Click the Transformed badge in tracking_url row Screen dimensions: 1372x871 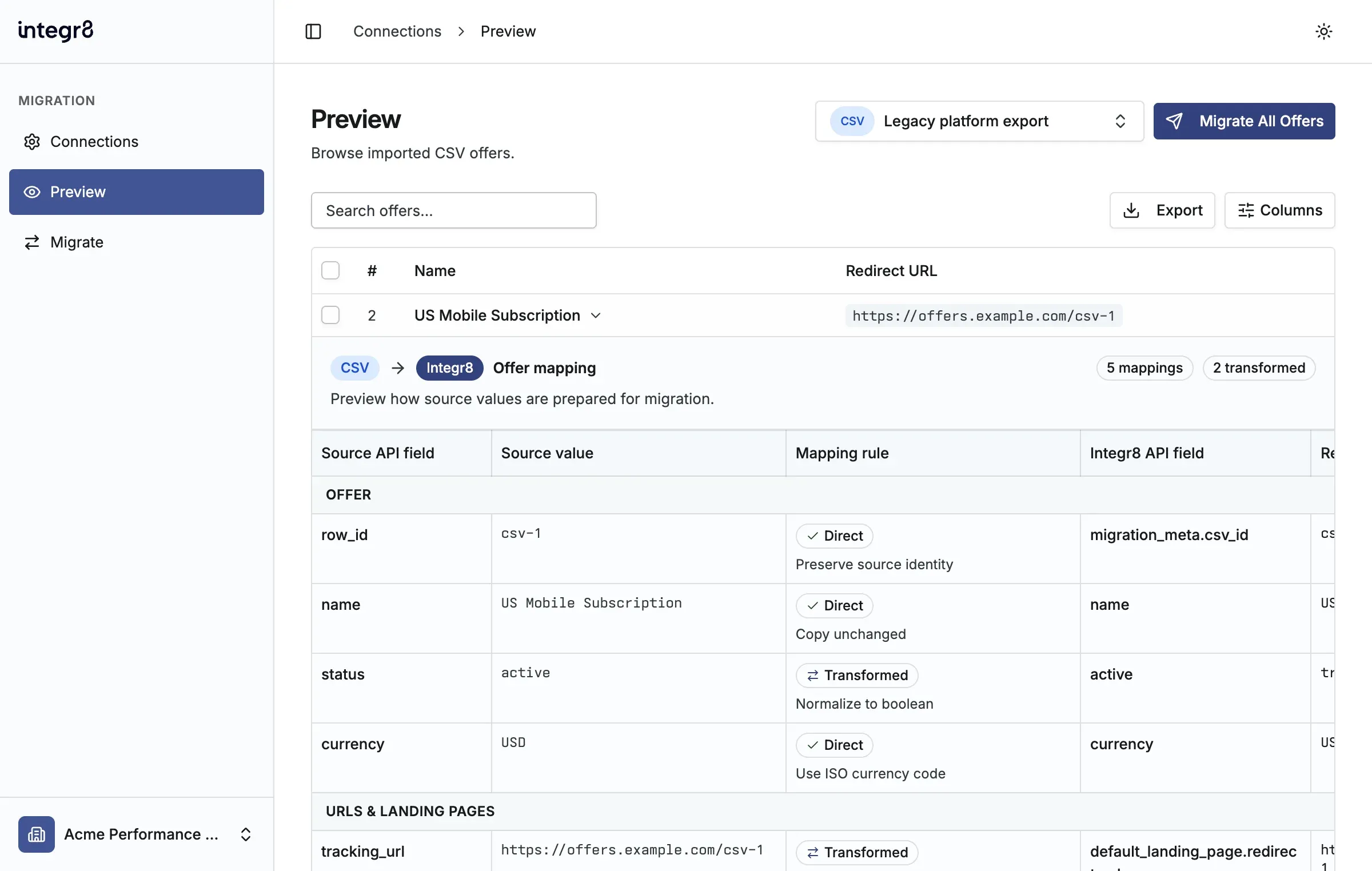pos(857,853)
